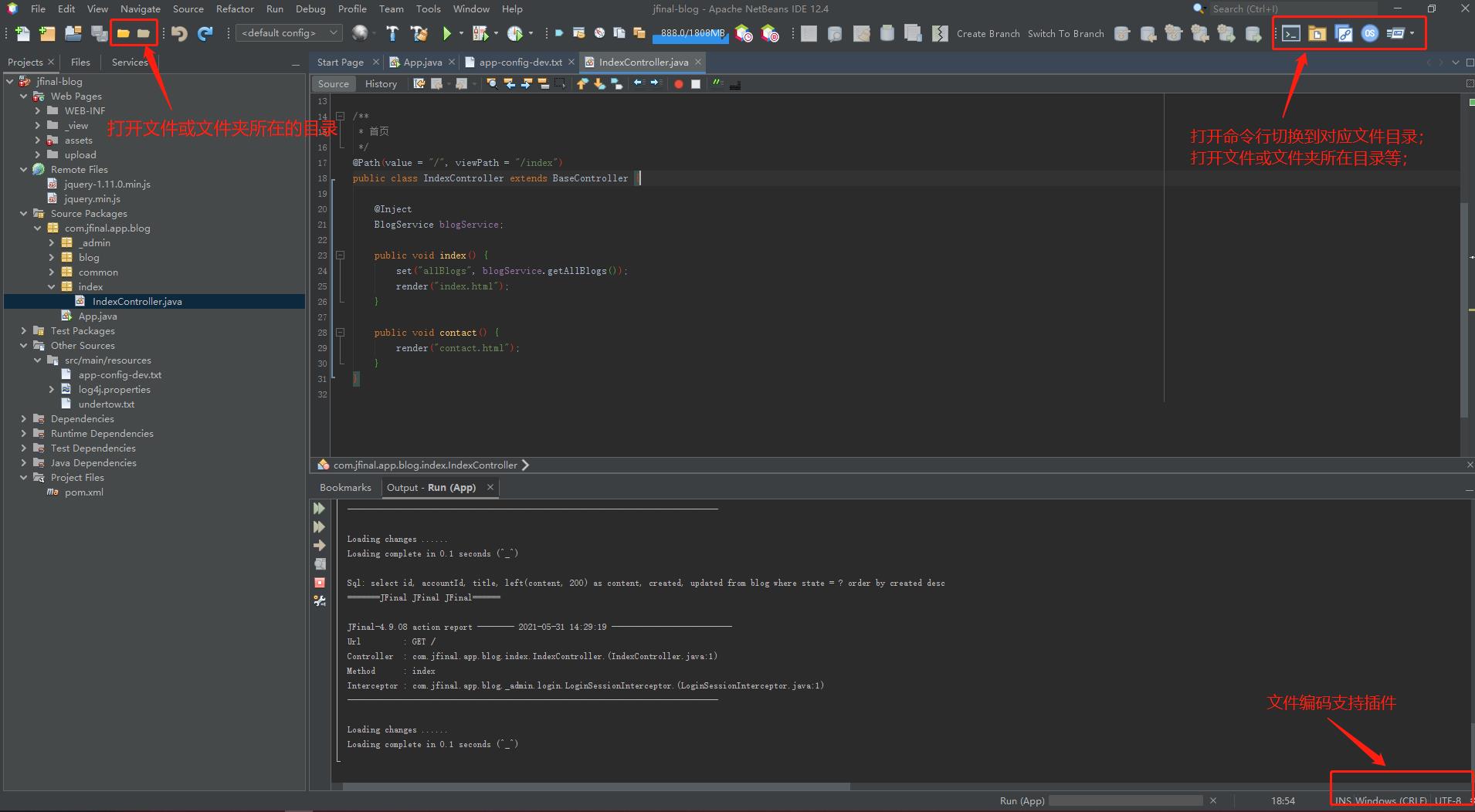This screenshot has height=812, width=1475.
Task: Select pom.xml in the project tree
Action: pos(83,492)
